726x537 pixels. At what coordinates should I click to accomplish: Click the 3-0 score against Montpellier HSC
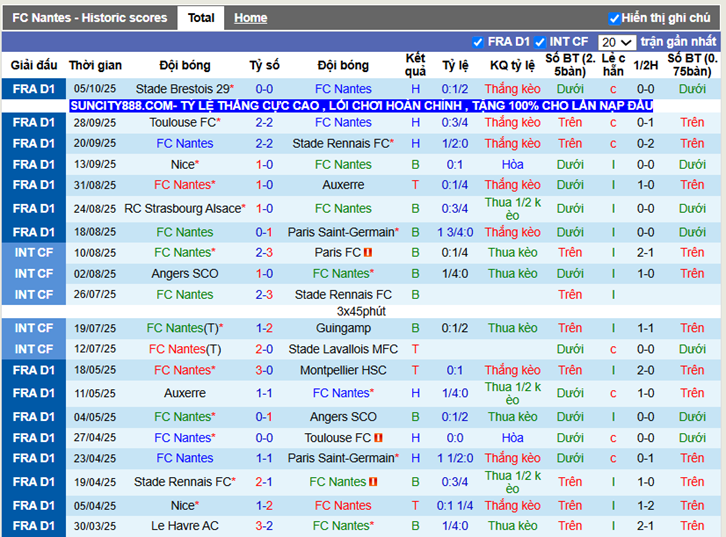click(264, 370)
